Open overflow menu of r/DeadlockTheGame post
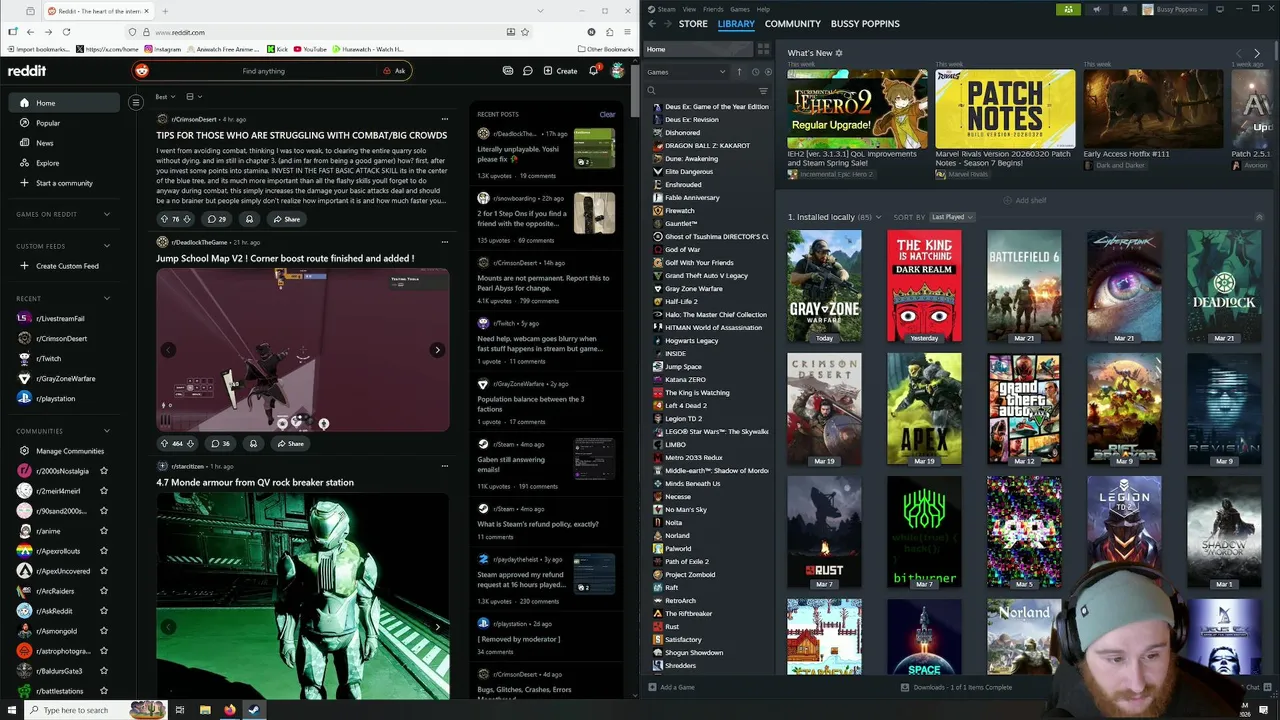The height and width of the screenshot is (720, 1280). (445, 242)
